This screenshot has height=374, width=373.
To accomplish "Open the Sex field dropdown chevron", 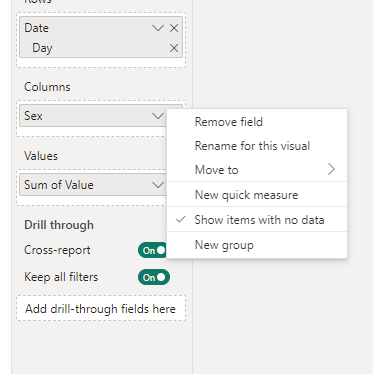I will click(158, 116).
